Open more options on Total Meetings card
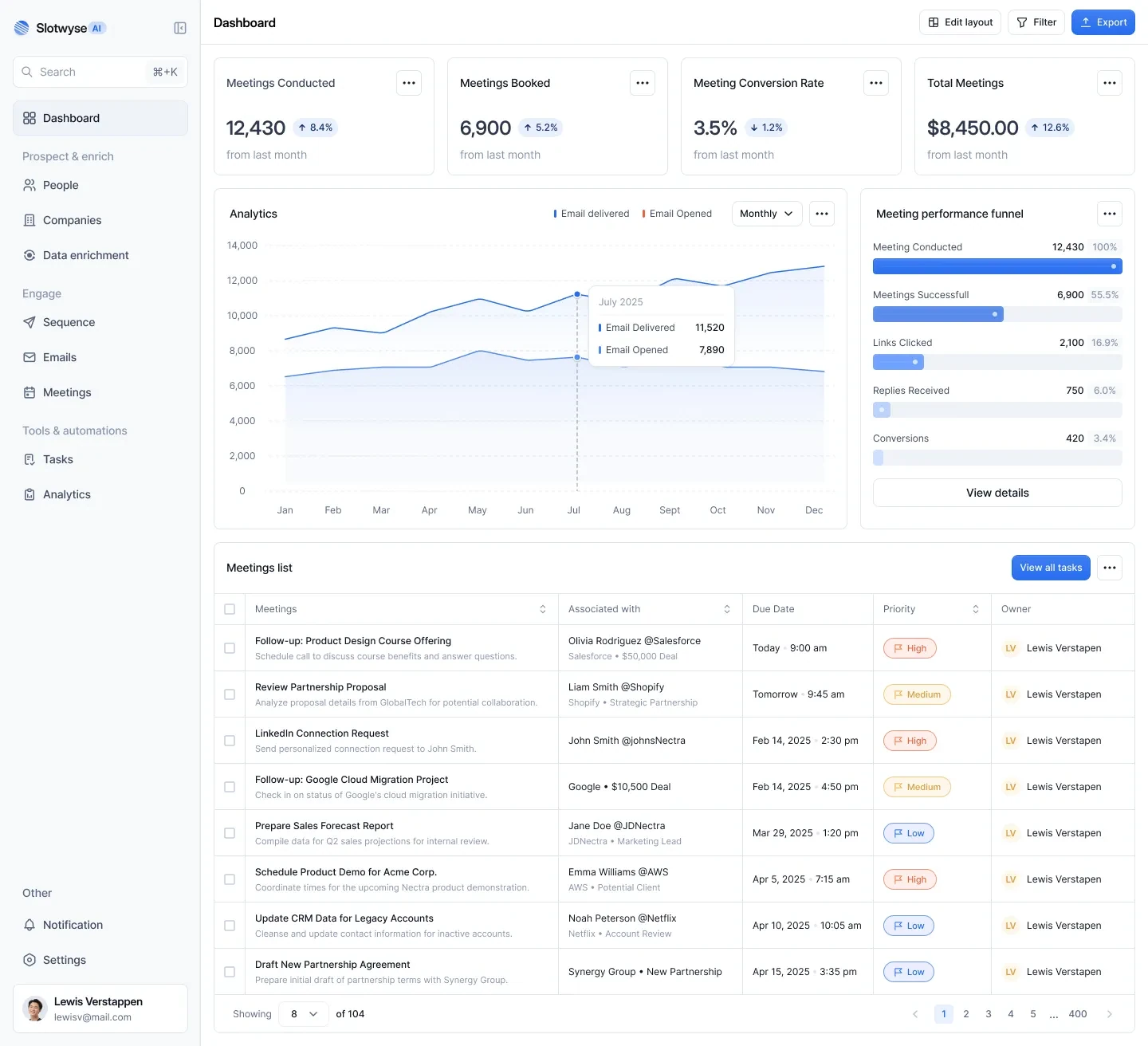Image resolution: width=1148 pixels, height=1046 pixels. tap(1110, 83)
